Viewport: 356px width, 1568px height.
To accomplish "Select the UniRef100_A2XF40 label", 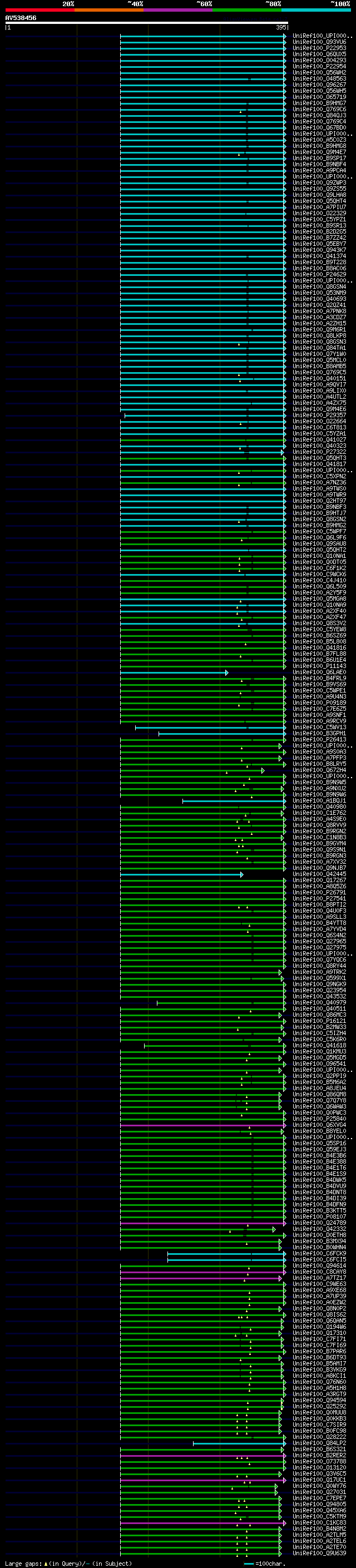I will coord(319,611).
